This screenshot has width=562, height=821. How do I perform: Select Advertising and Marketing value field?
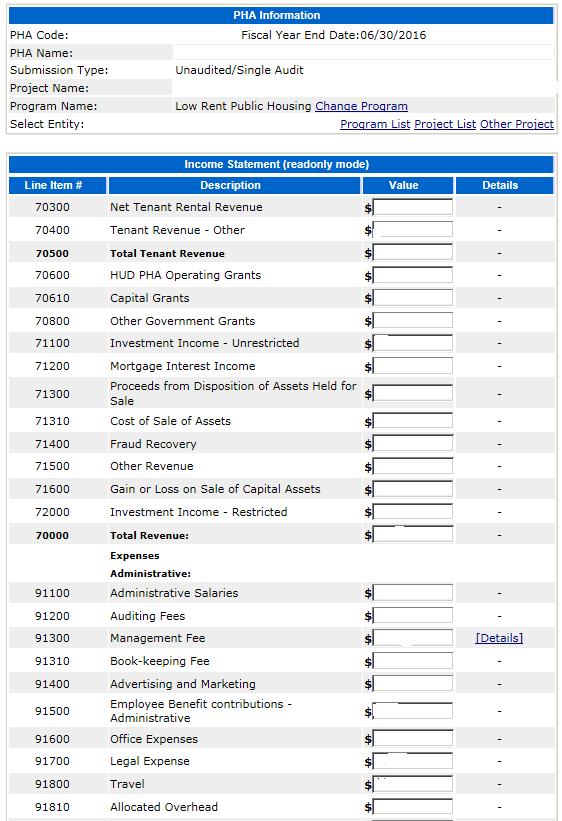coord(413,684)
